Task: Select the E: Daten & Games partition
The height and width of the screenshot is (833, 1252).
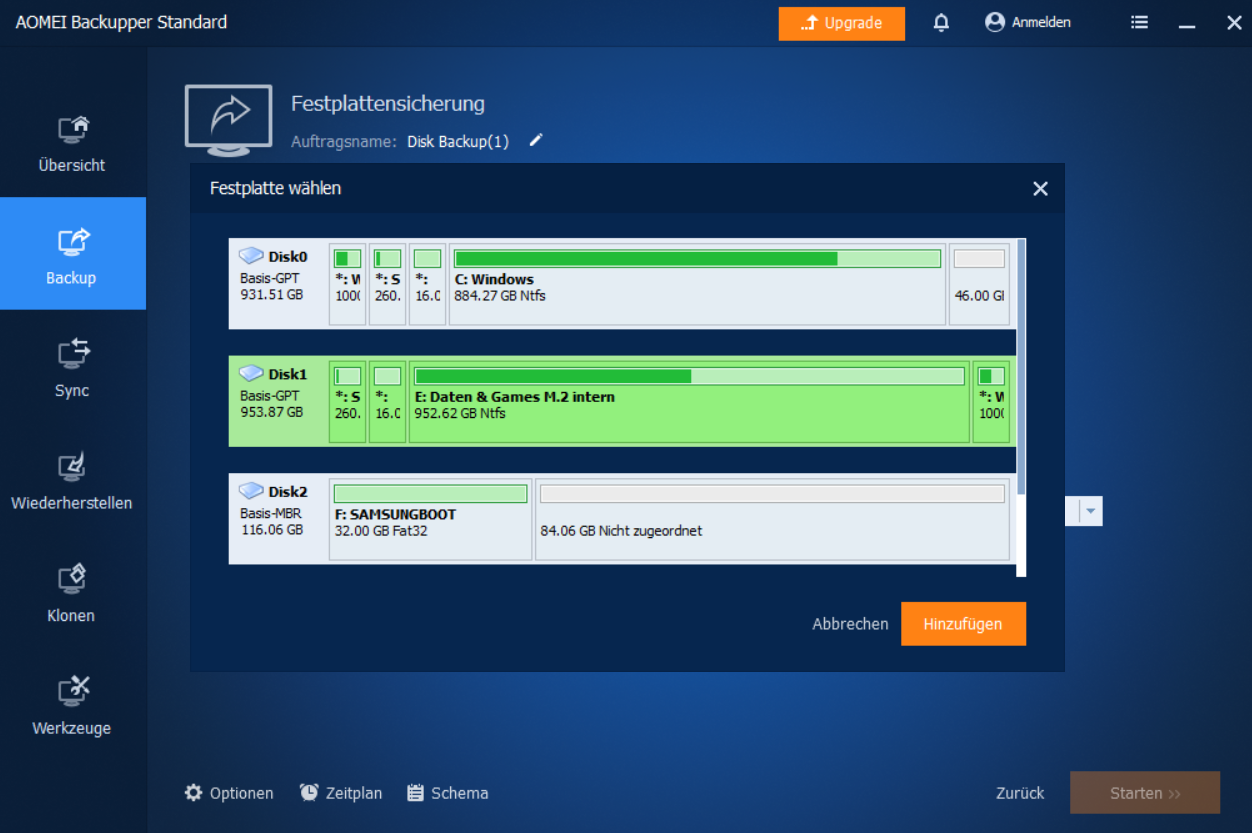Action: tap(689, 402)
